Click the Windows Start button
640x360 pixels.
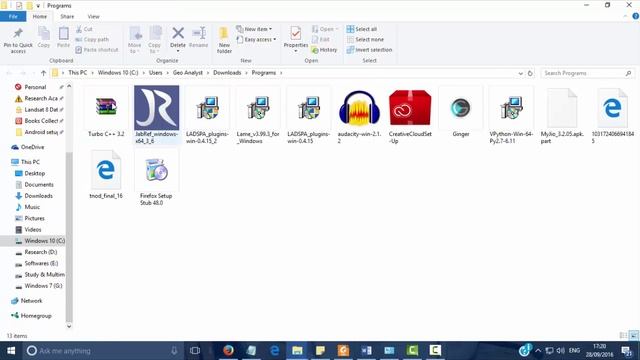[11, 350]
